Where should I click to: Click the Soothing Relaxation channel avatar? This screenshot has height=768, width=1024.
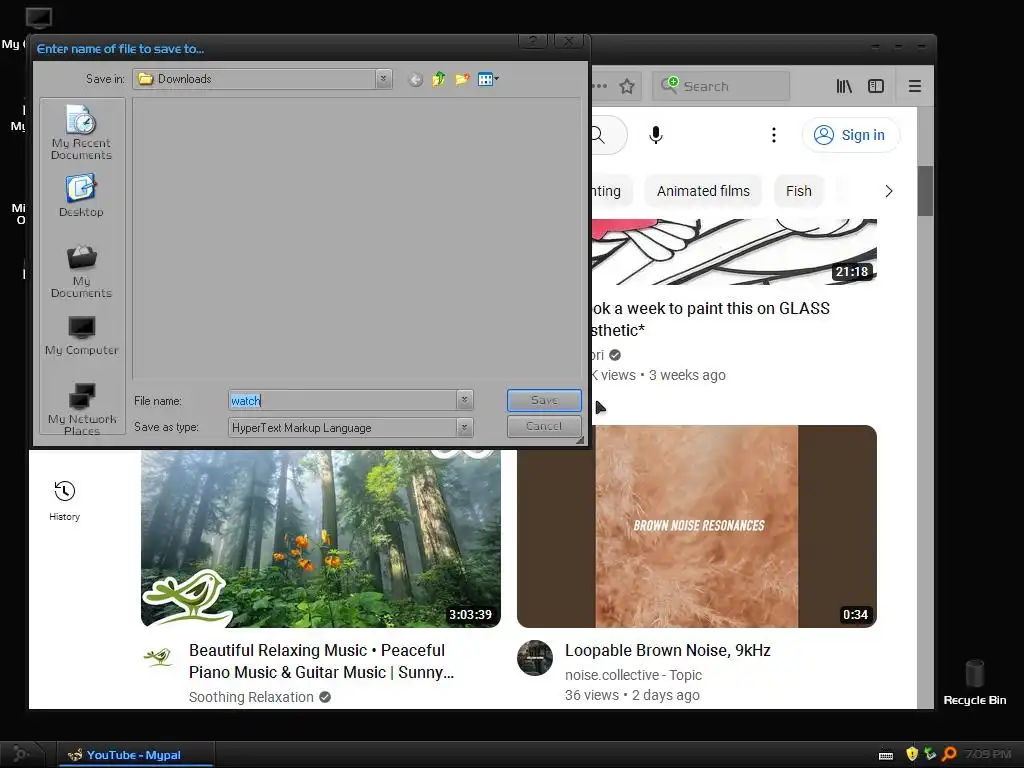[x=159, y=657]
